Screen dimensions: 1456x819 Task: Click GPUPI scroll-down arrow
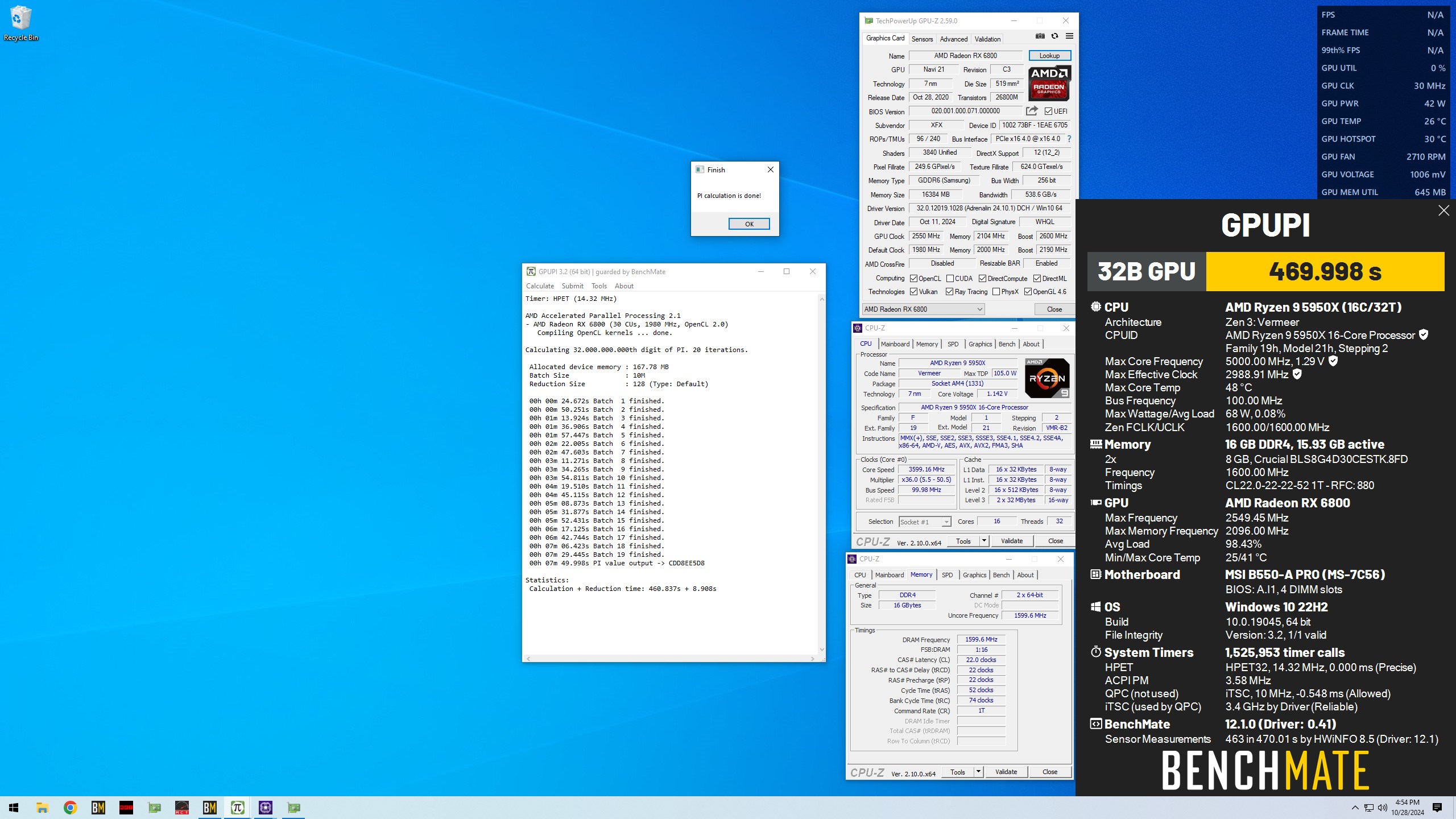pyautogui.click(x=822, y=649)
